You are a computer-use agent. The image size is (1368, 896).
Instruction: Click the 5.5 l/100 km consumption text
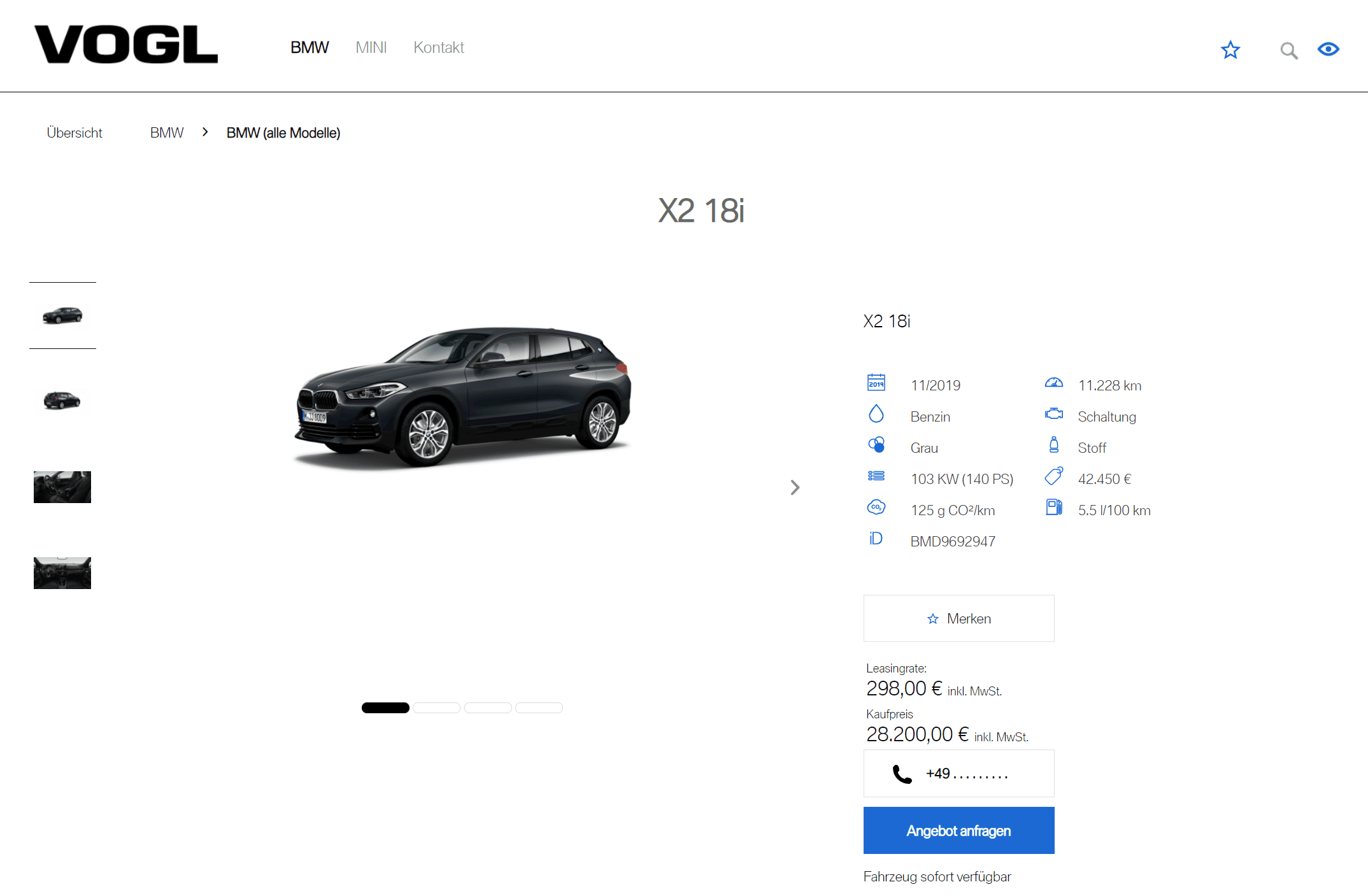tap(1114, 510)
